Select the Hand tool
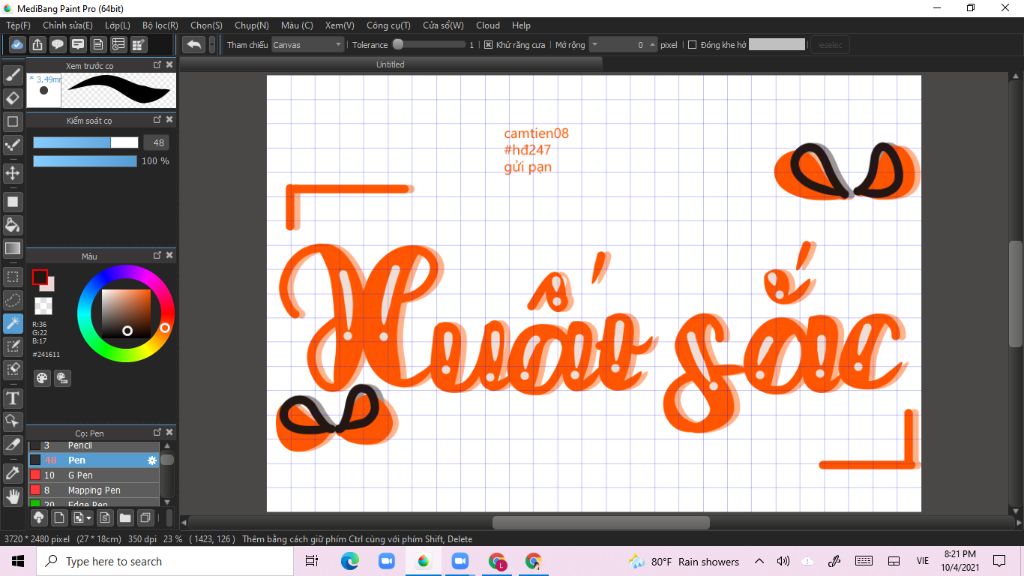Image resolution: width=1024 pixels, height=576 pixels. point(12,496)
